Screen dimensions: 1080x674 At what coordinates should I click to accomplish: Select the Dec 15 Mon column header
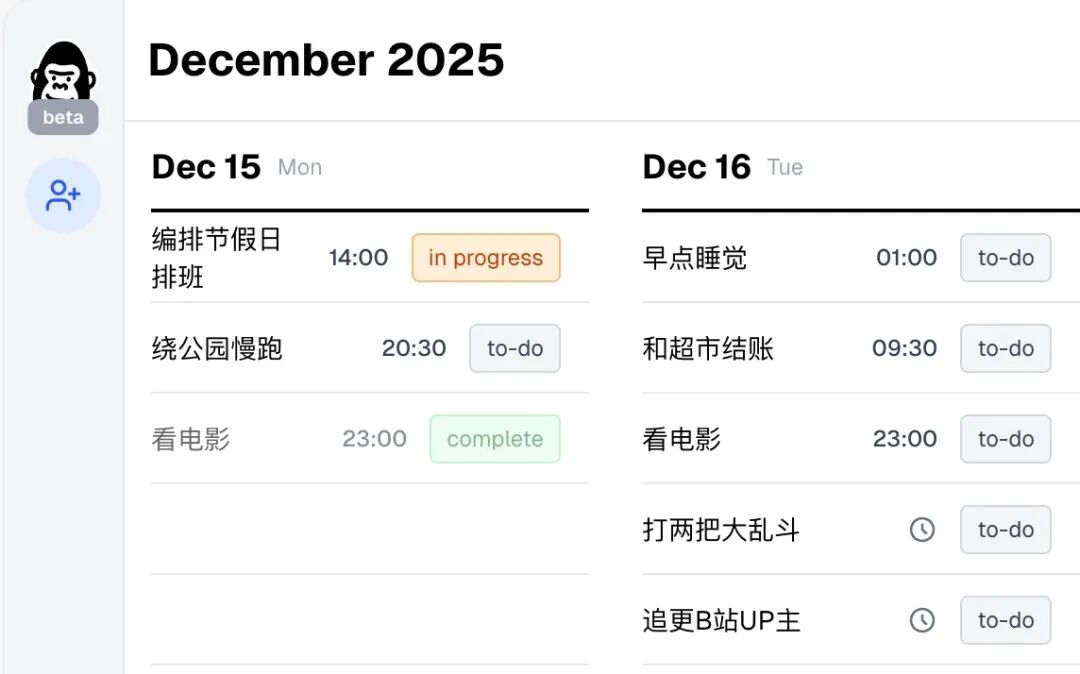205,167
